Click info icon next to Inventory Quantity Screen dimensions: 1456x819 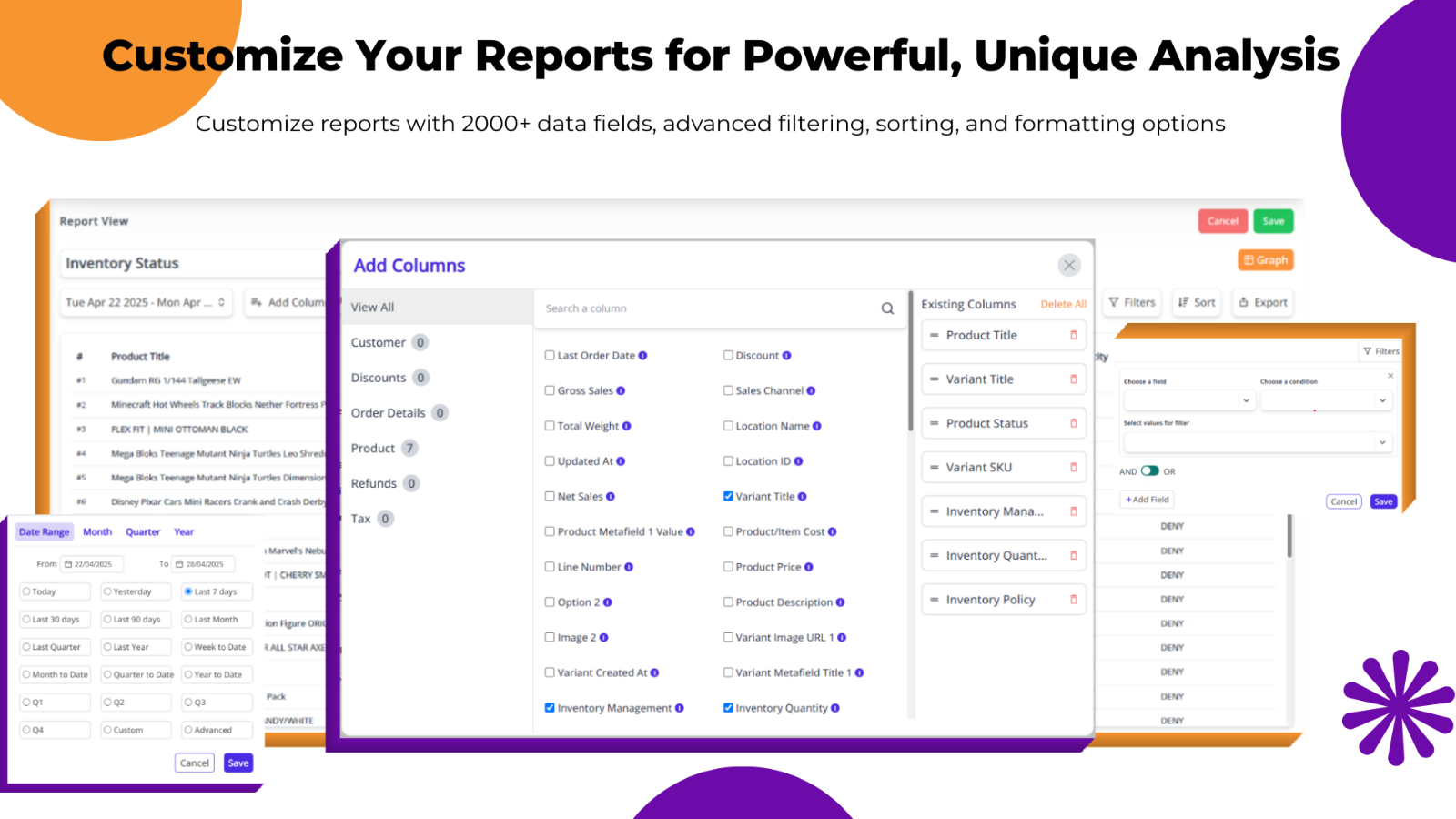tap(835, 708)
